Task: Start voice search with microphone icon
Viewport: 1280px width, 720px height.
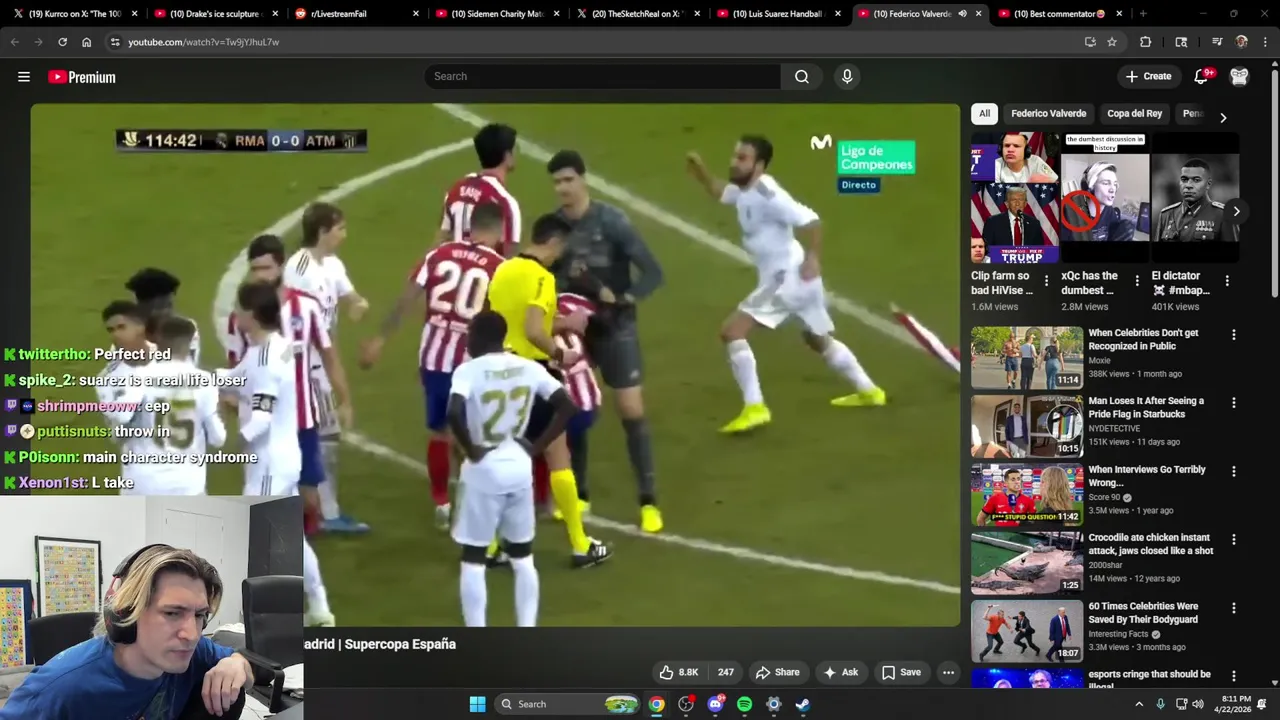Action: click(x=847, y=77)
